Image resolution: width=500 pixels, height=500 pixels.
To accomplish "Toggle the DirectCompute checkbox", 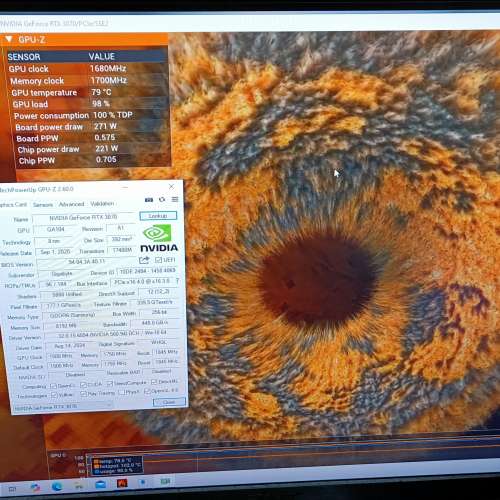I will point(110,383).
